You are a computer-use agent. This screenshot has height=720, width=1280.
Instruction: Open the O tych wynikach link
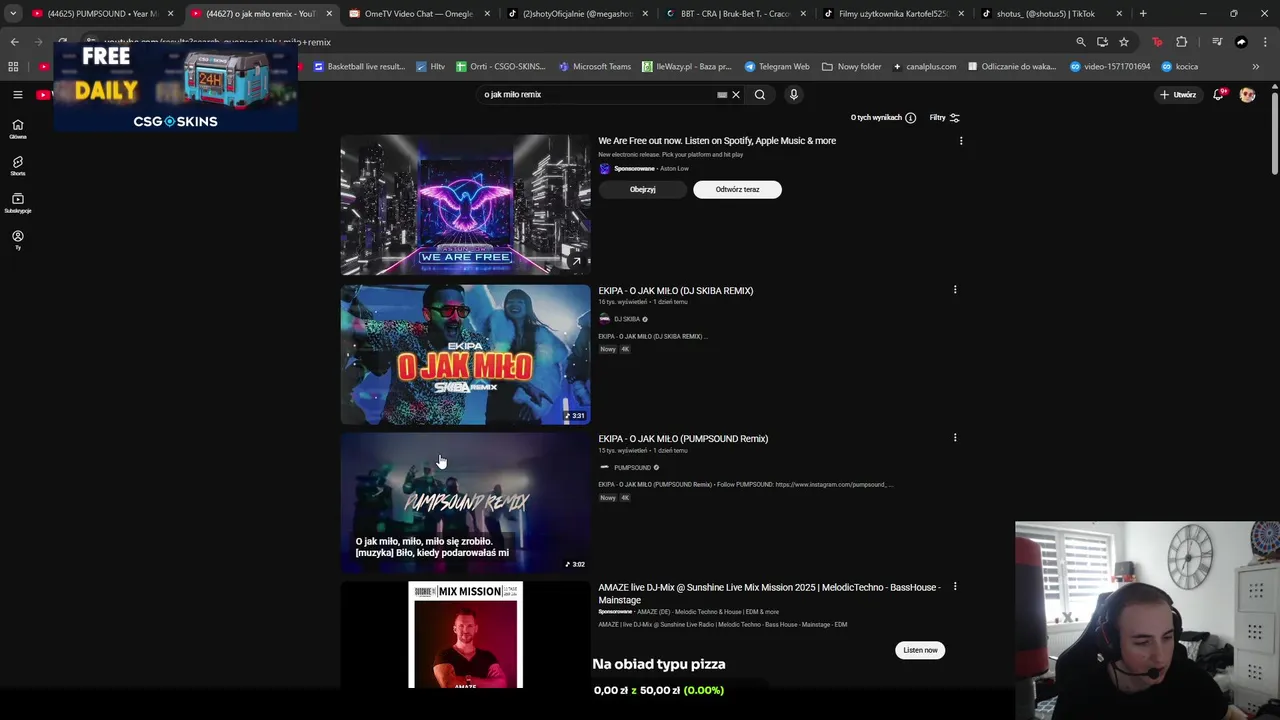point(876,118)
